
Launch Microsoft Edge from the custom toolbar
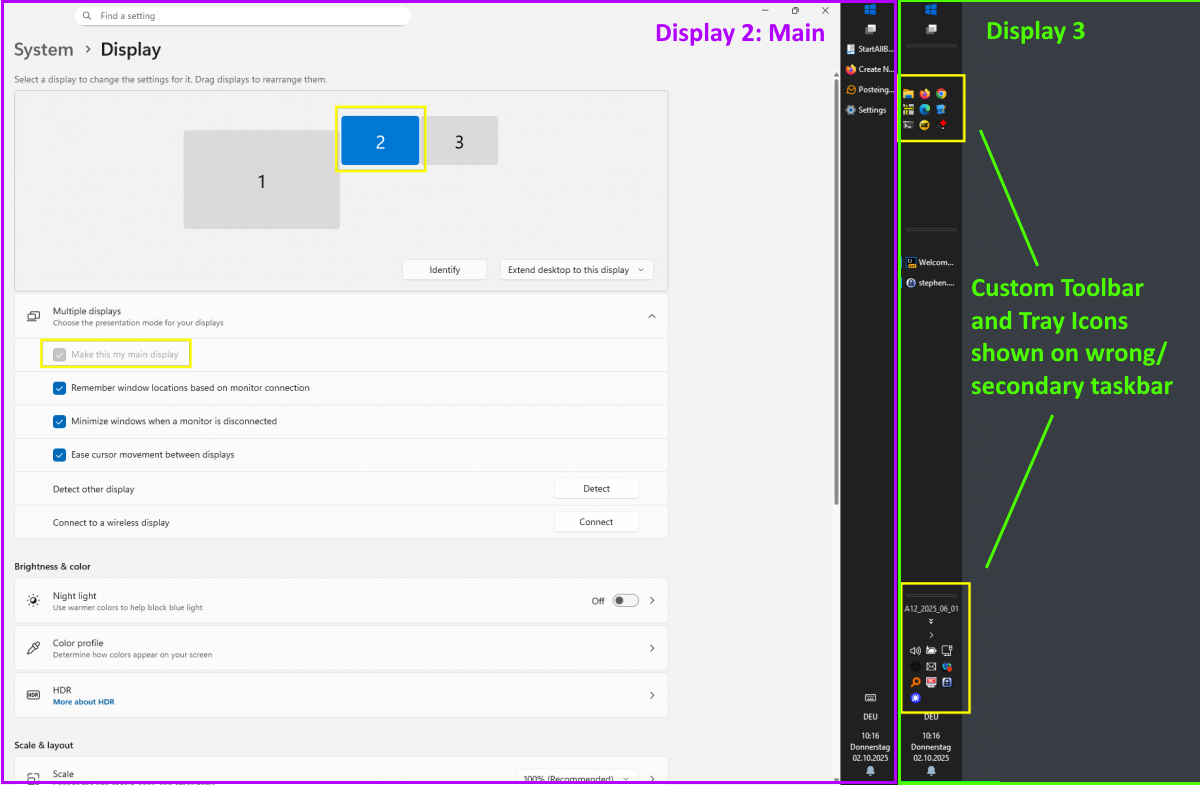pos(925,109)
